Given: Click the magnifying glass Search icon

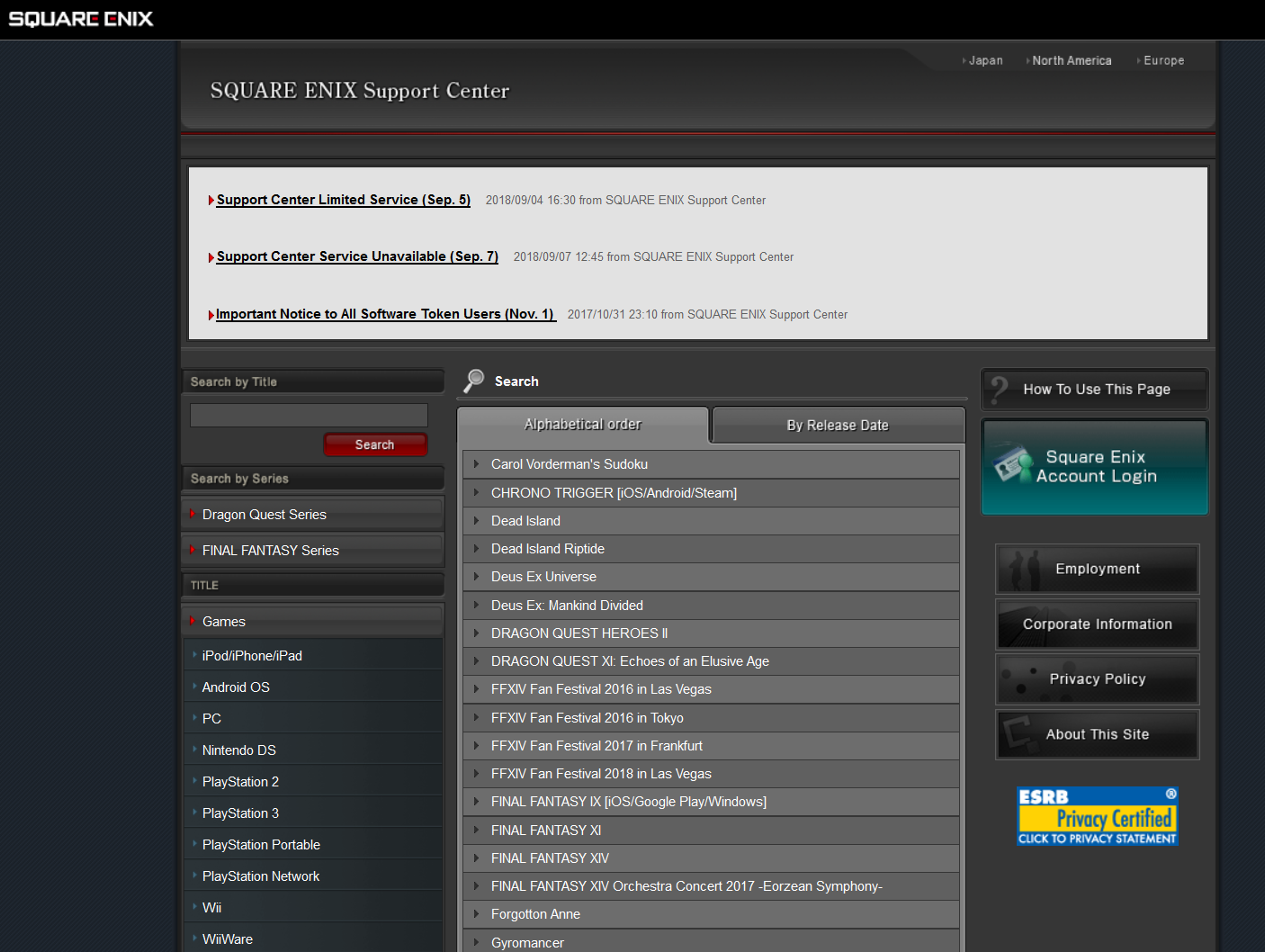Looking at the screenshot, I should pos(473,381).
